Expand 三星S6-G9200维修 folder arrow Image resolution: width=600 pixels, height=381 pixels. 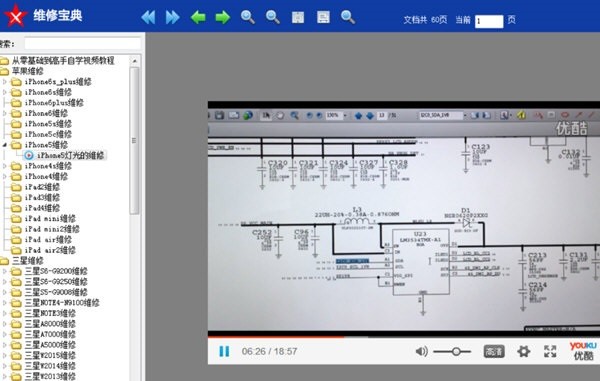[x=5, y=271]
